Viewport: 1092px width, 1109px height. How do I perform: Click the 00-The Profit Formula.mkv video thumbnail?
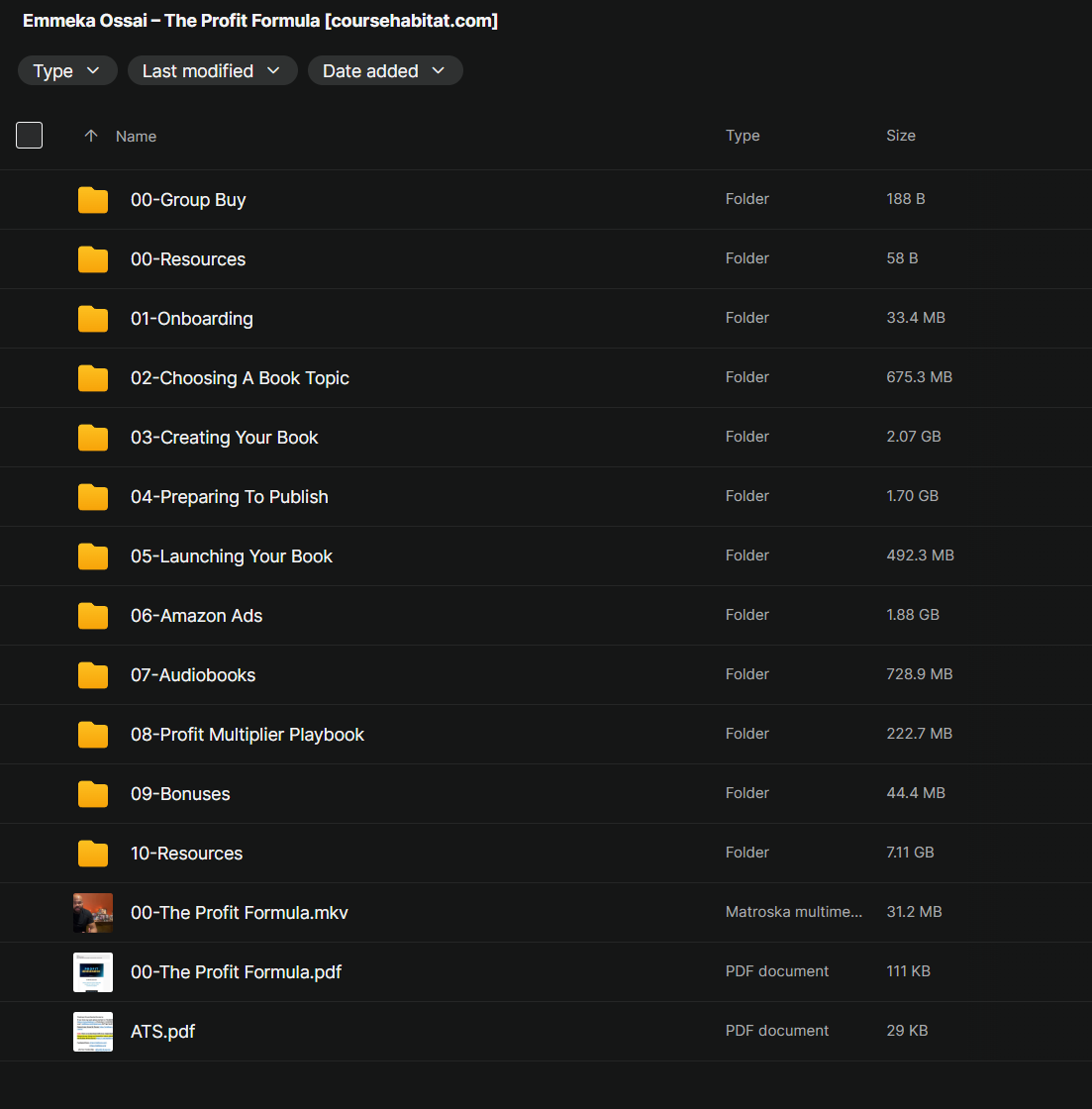pos(93,913)
